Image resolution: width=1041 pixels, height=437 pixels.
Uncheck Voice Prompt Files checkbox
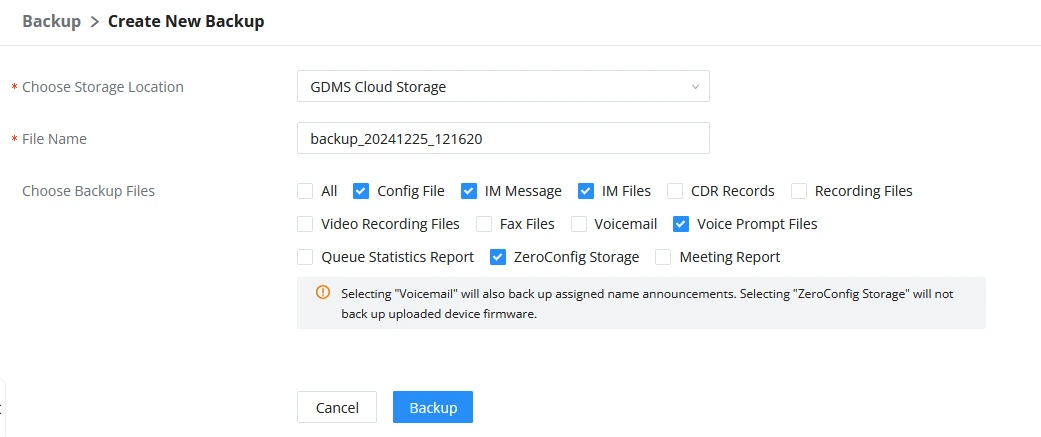681,224
